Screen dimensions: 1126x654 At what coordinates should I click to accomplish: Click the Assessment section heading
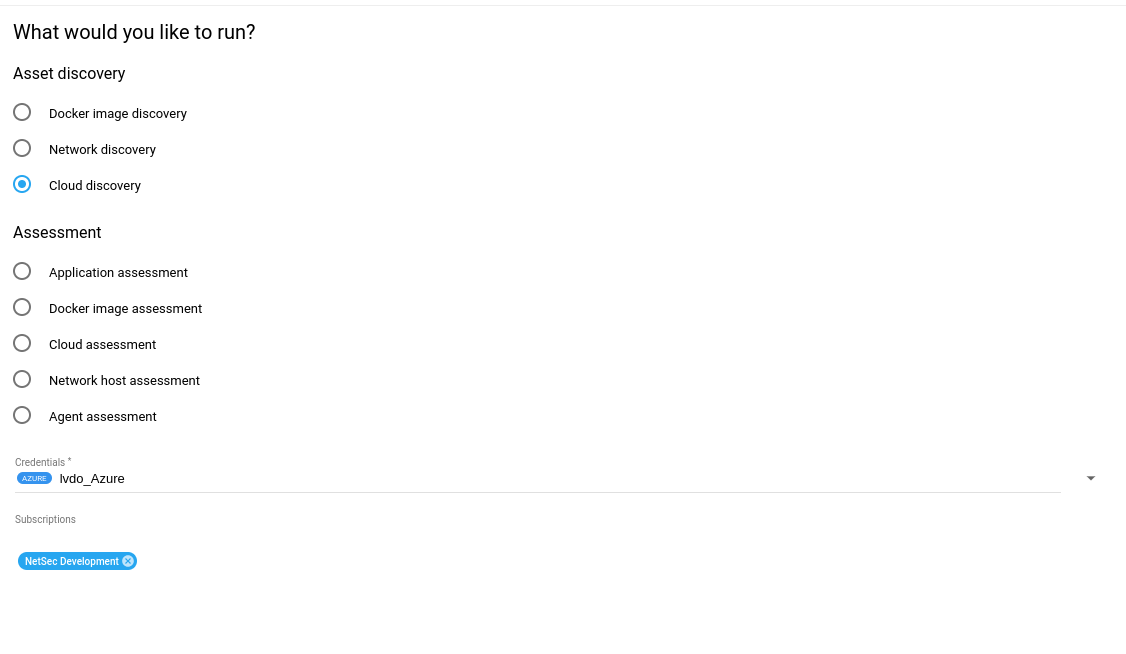(x=57, y=233)
